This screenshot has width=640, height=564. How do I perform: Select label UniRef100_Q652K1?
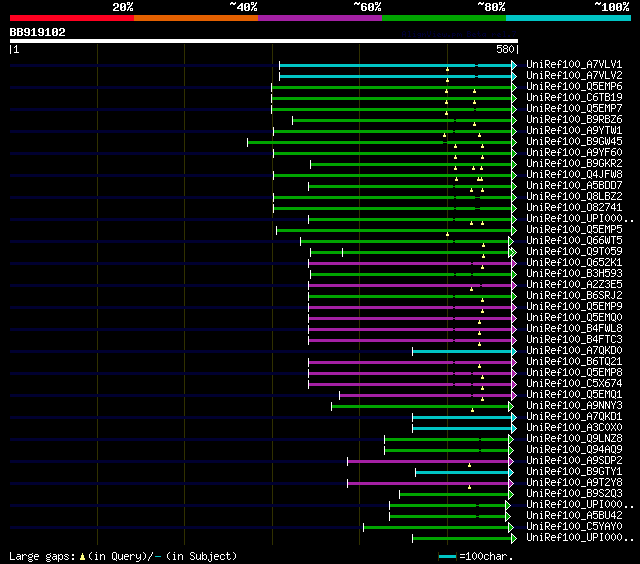(x=574, y=263)
